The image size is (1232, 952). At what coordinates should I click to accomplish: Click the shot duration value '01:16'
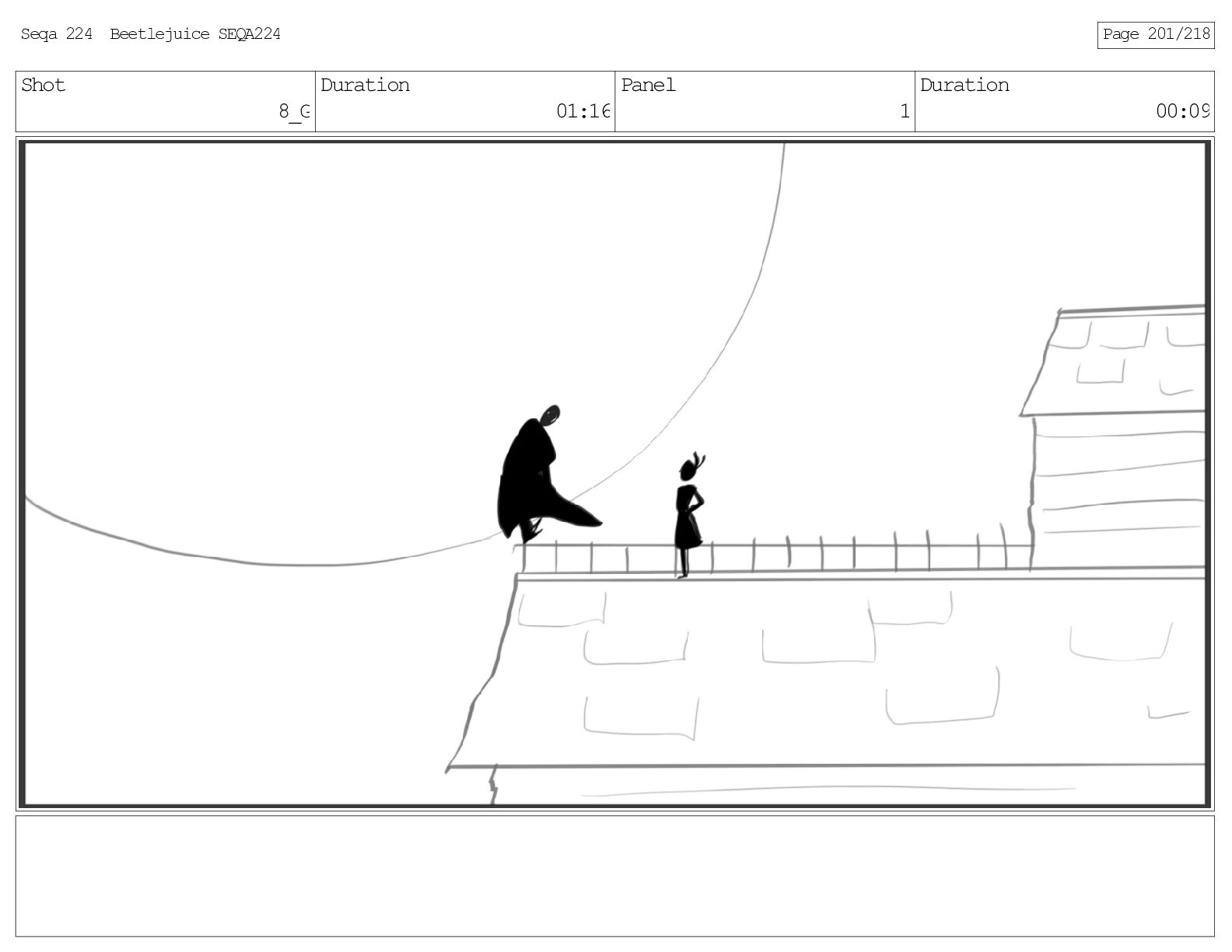[x=583, y=111]
